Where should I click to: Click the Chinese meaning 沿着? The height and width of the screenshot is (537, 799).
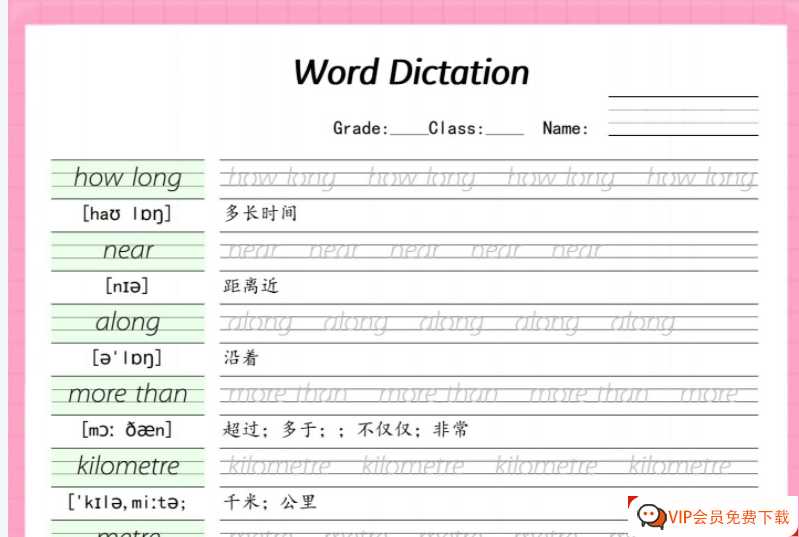(241, 358)
